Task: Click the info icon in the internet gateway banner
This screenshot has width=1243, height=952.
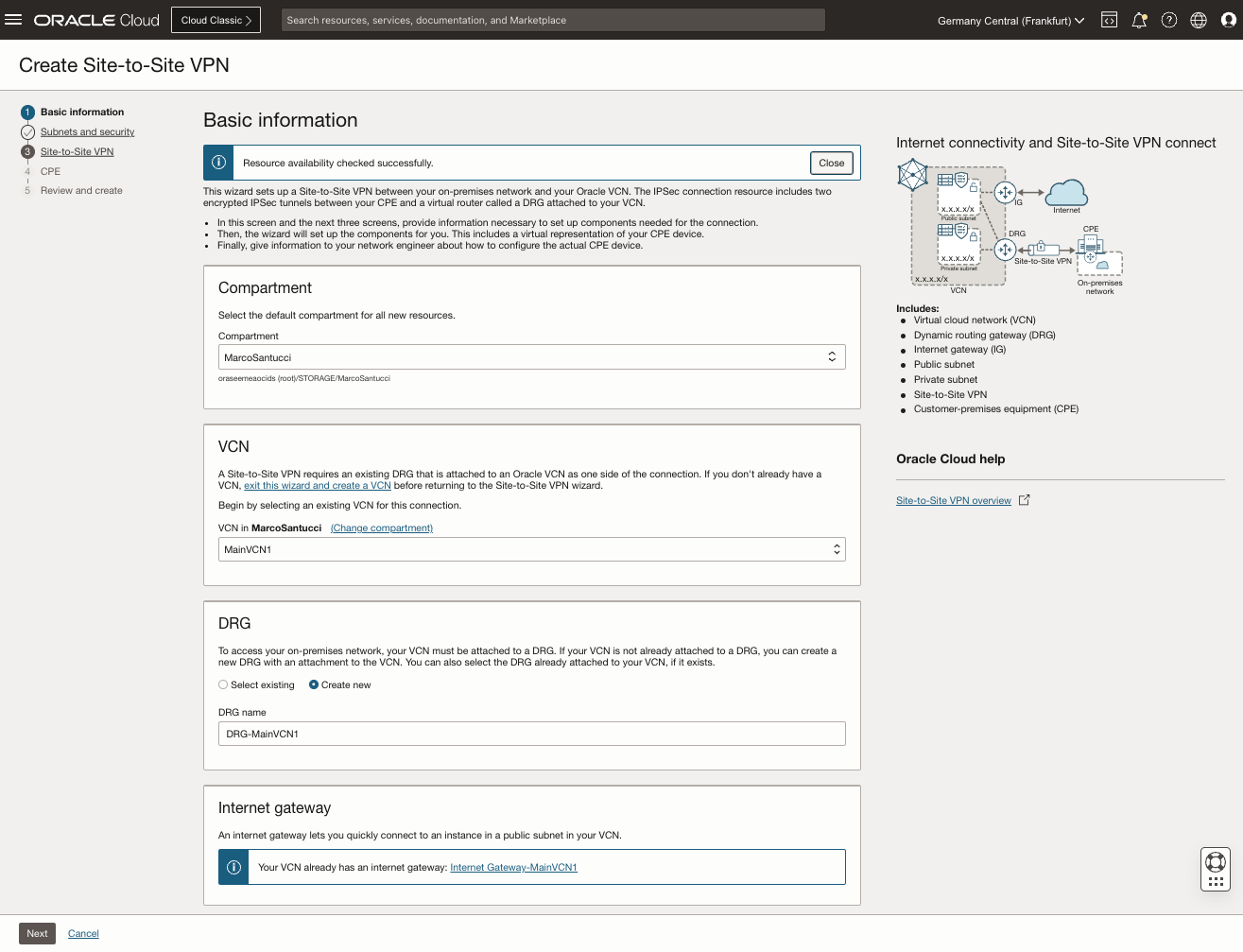Action: point(233,867)
